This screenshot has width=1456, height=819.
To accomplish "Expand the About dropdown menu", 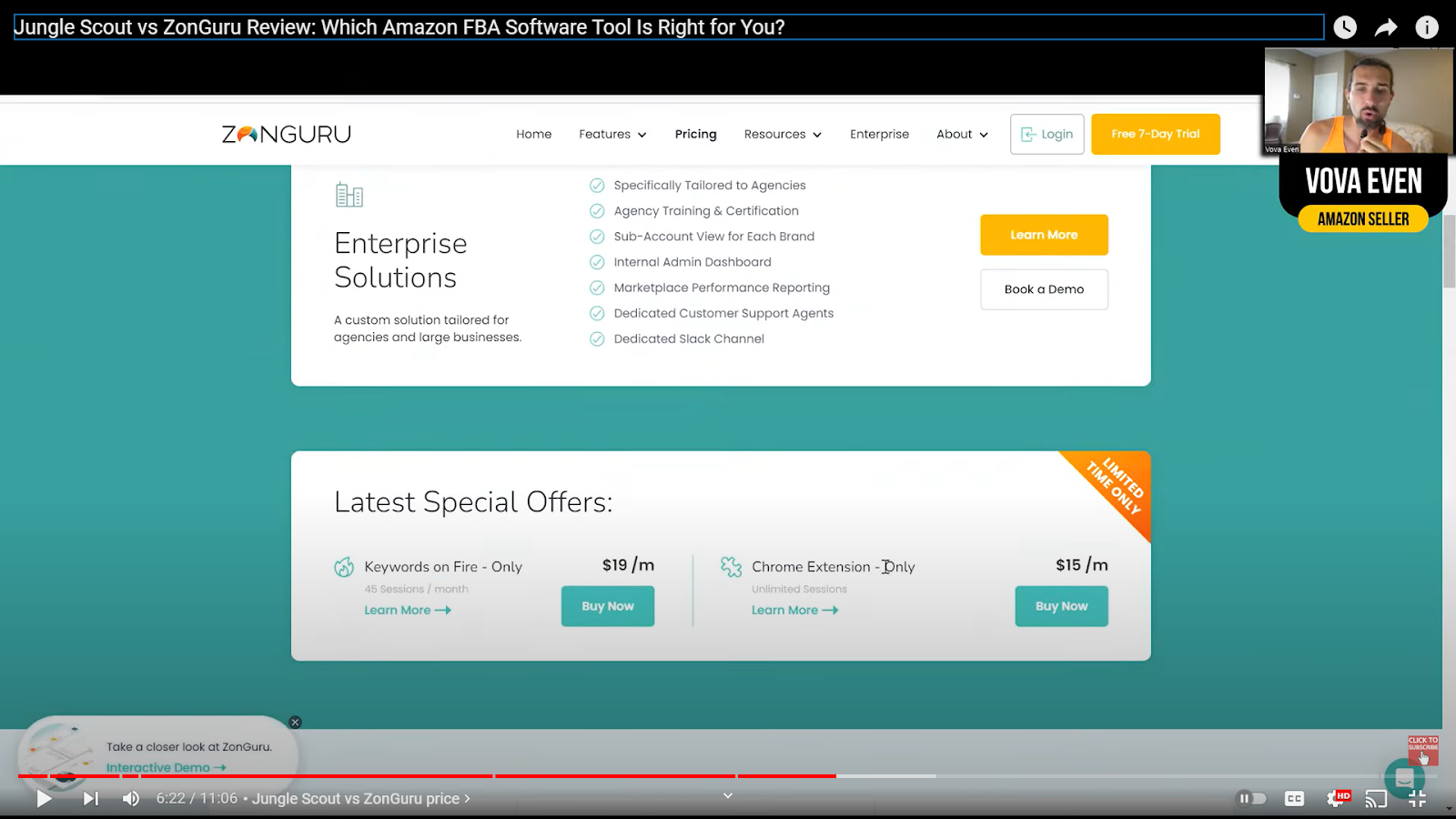I will [x=962, y=134].
